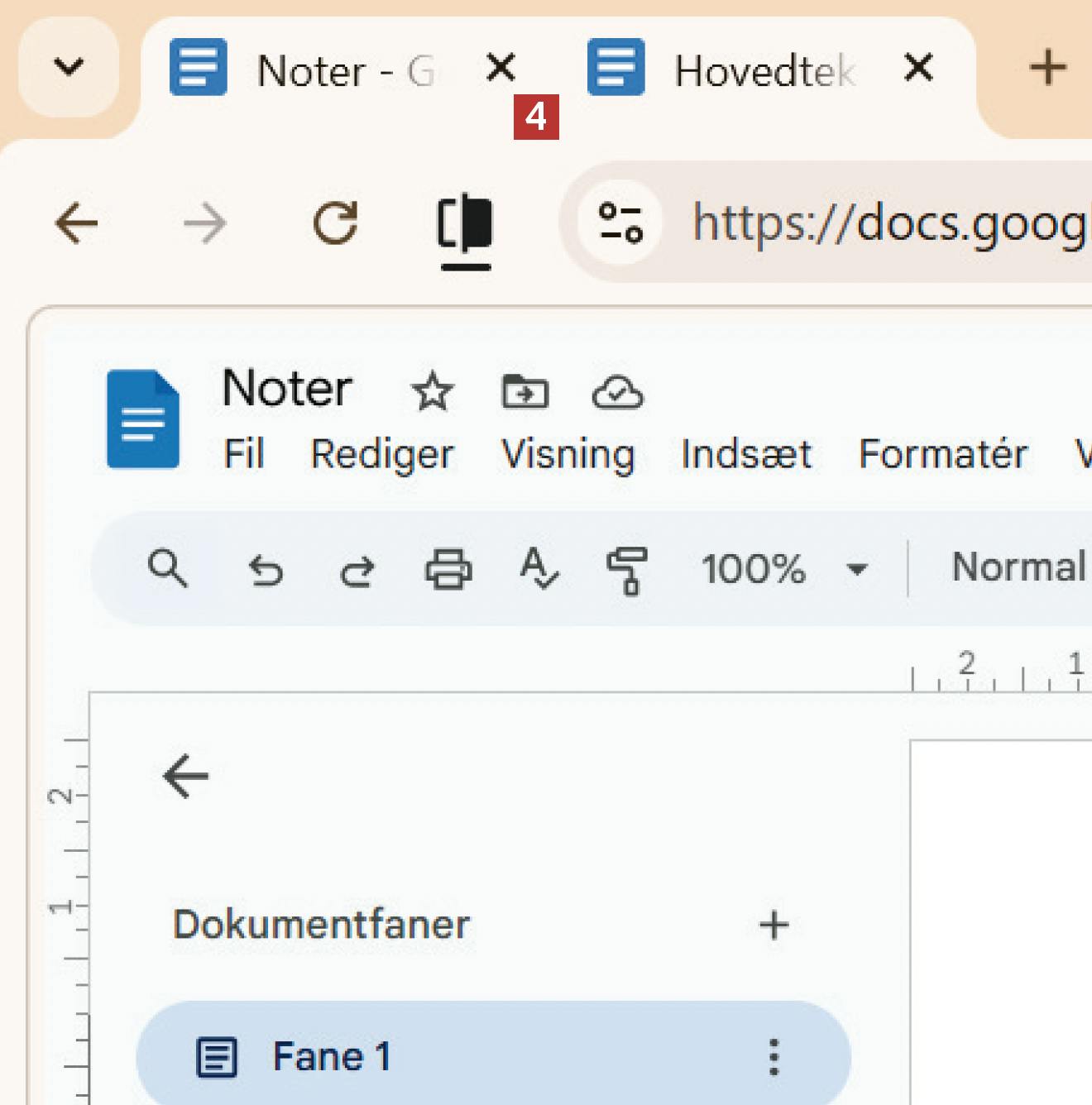Add a new document tab under Dokumentfaner
1092x1105 pixels.
click(x=773, y=925)
